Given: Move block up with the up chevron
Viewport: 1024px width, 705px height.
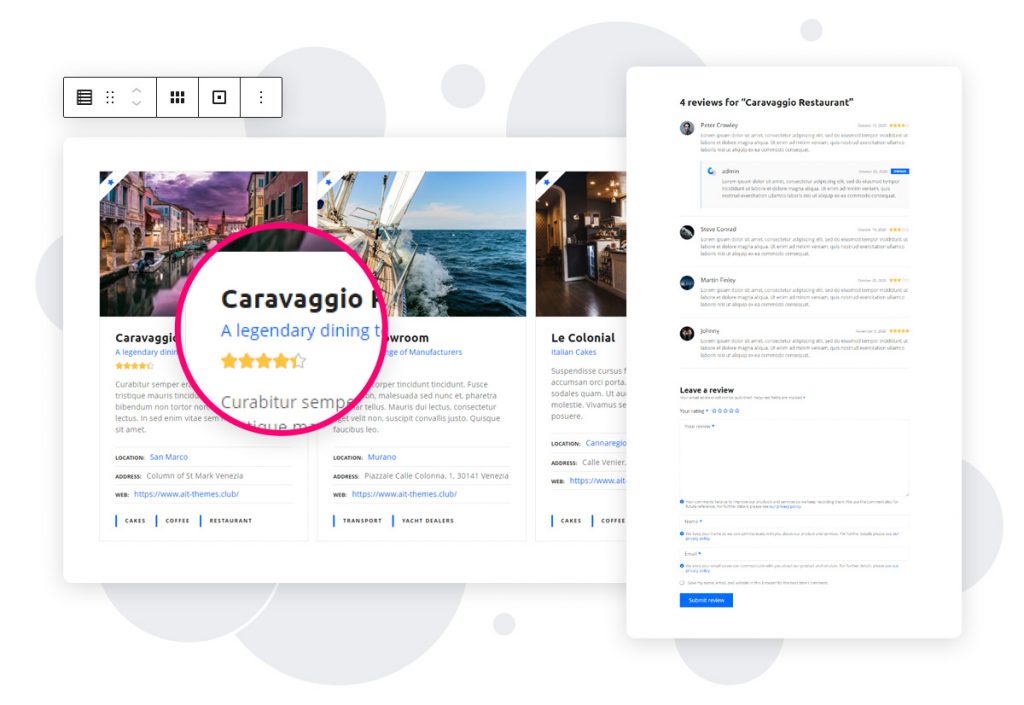Looking at the screenshot, I should 136,90.
